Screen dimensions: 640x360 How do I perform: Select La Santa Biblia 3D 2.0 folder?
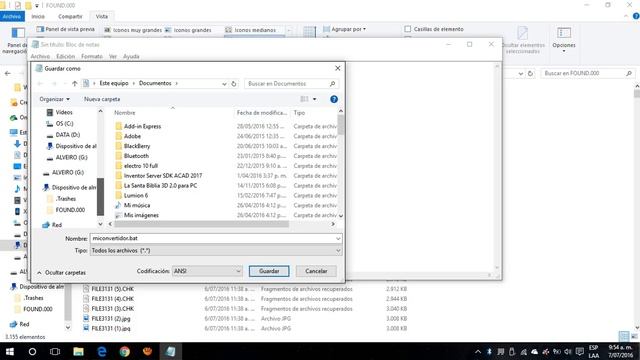[160, 186]
